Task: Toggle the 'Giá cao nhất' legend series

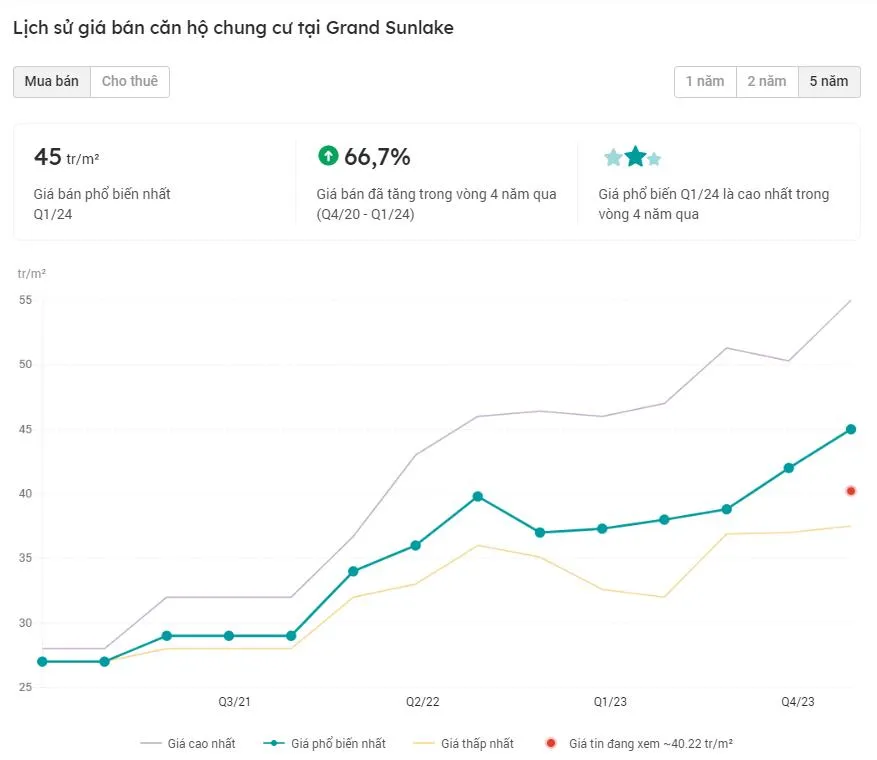Action: click(188, 744)
